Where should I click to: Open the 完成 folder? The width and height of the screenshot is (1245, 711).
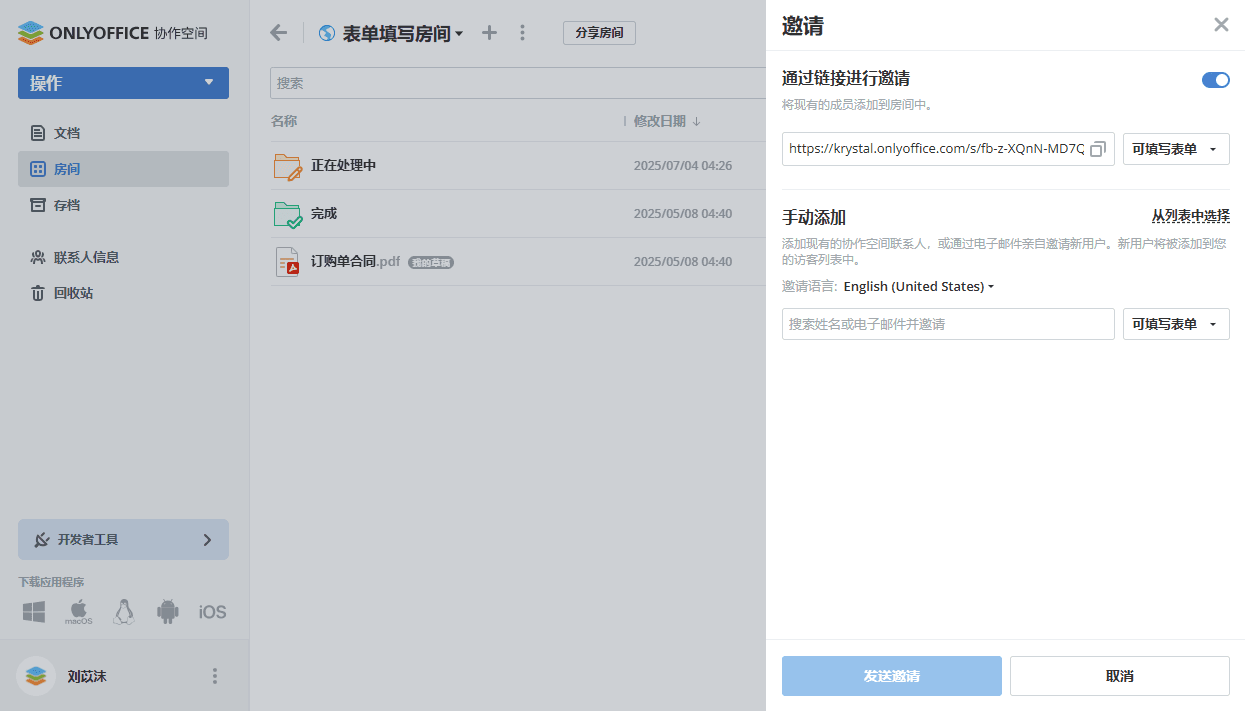tap(324, 213)
